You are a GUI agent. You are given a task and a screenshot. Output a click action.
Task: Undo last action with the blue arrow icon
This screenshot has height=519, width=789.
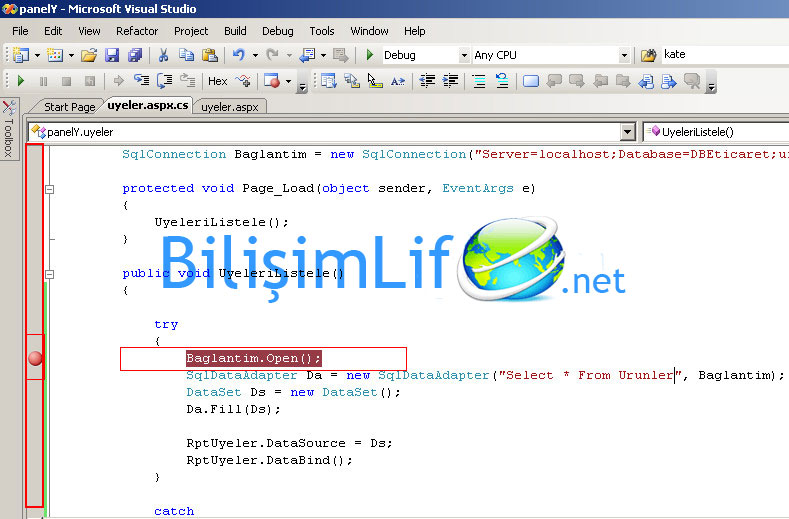pyautogui.click(x=239, y=55)
